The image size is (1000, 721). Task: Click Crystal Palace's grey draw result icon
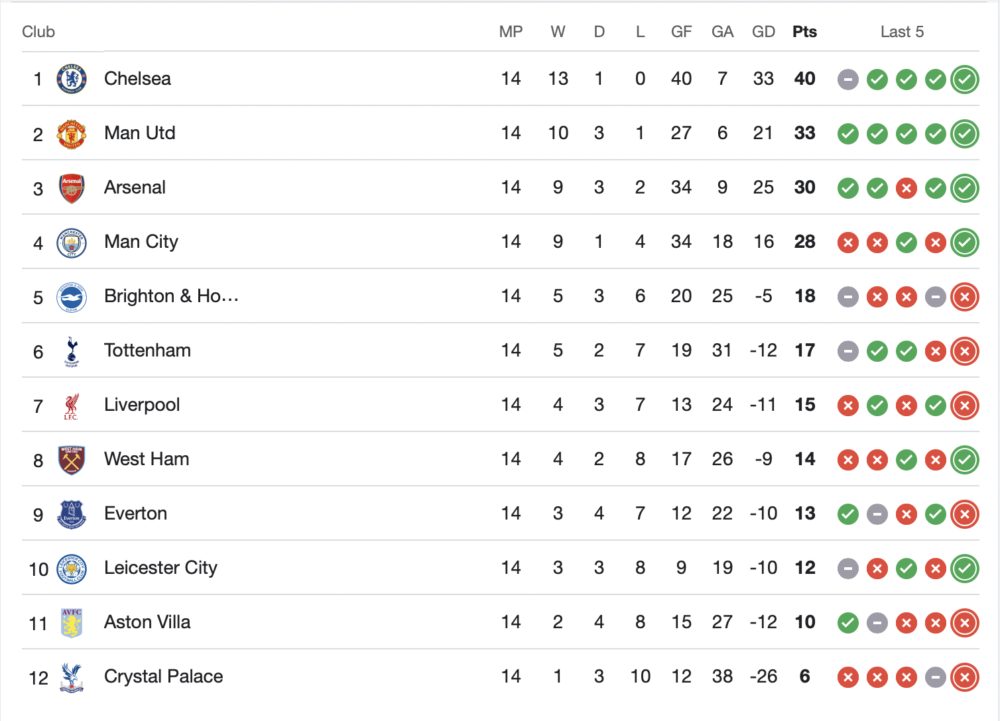coord(936,677)
